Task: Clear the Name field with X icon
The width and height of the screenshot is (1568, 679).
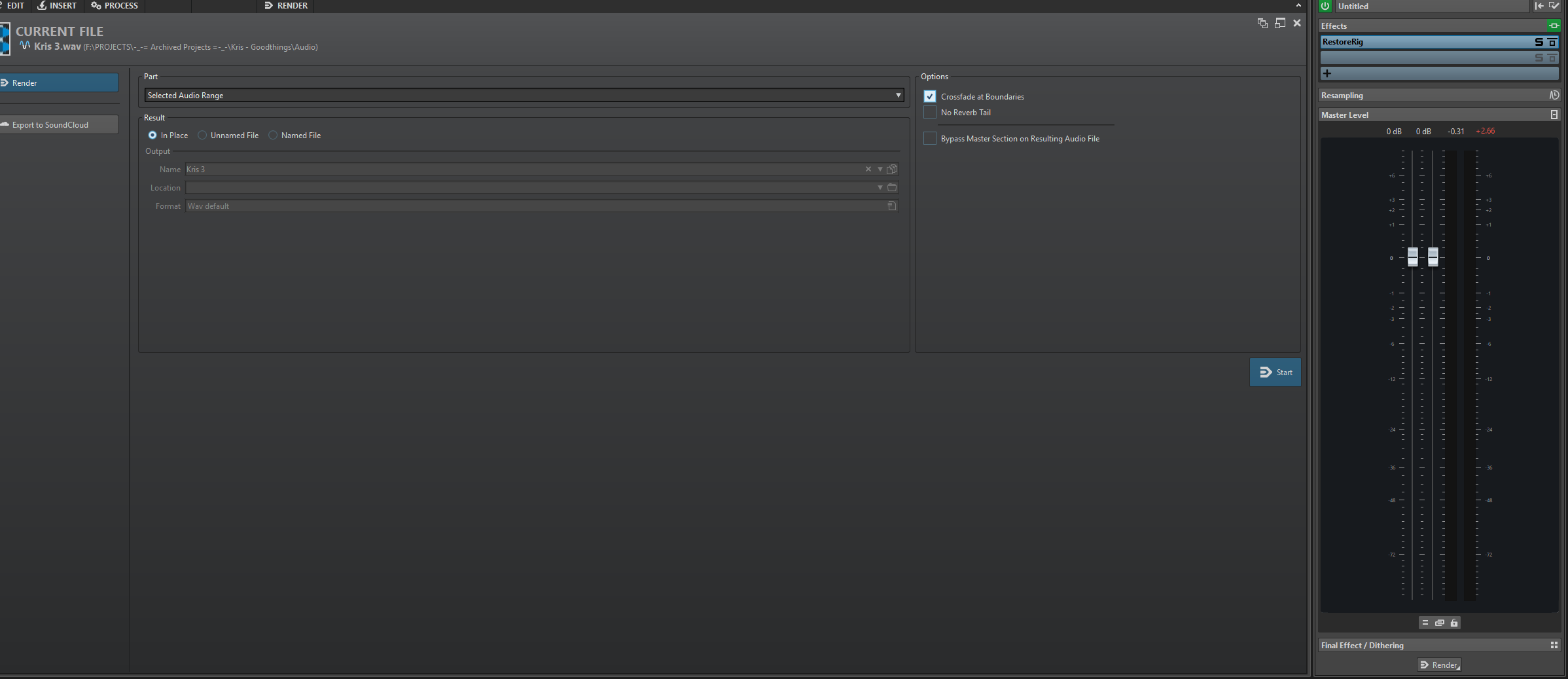Action: click(868, 169)
